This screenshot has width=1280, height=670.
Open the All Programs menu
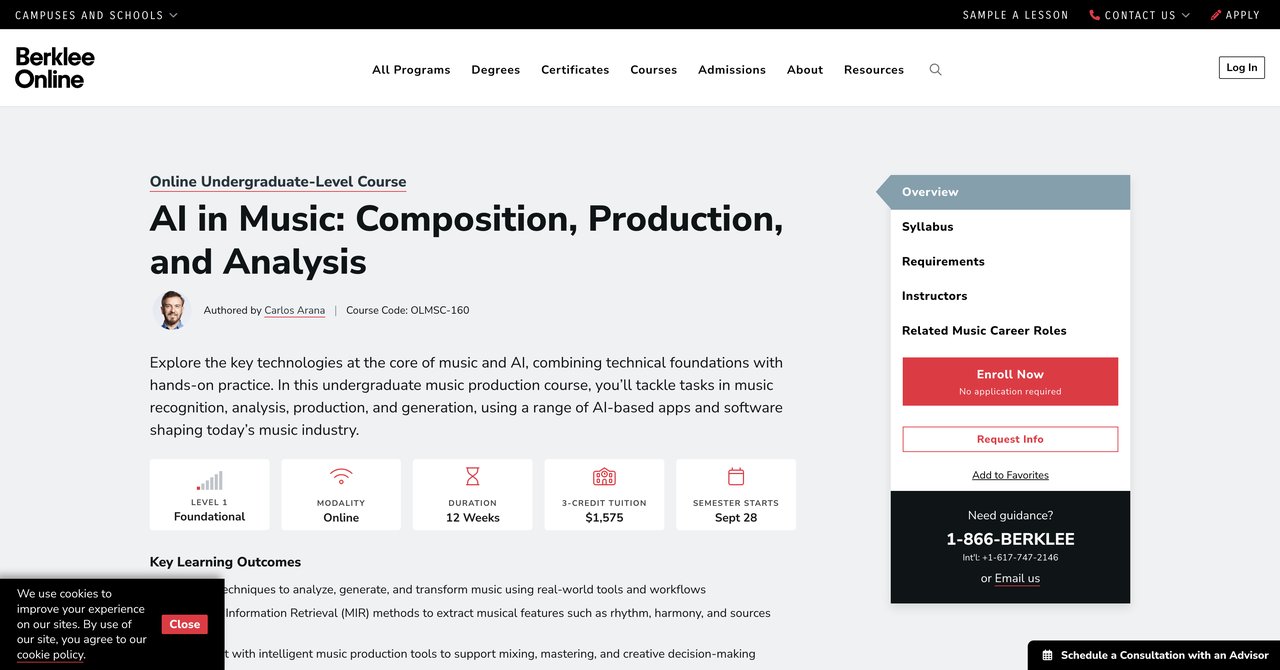[x=411, y=70]
